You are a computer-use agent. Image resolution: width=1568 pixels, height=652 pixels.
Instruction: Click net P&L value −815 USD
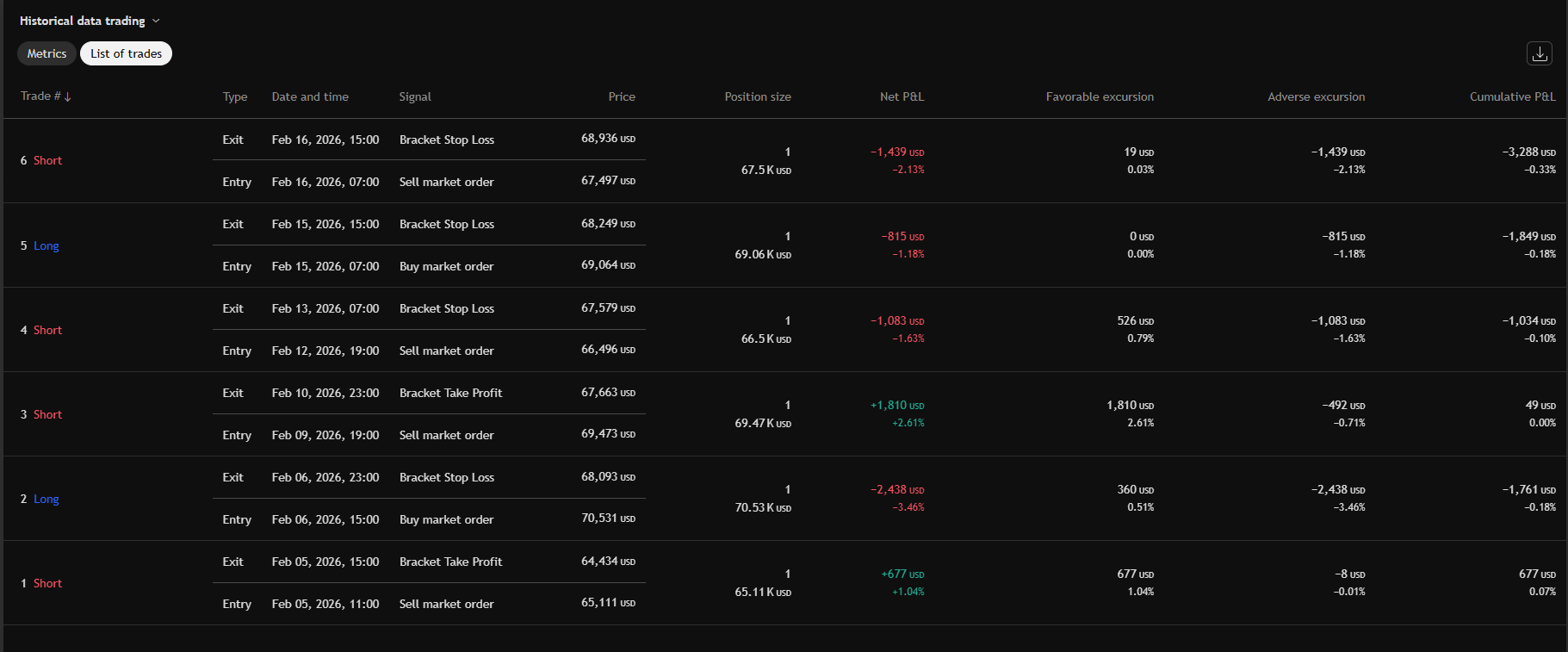point(902,236)
